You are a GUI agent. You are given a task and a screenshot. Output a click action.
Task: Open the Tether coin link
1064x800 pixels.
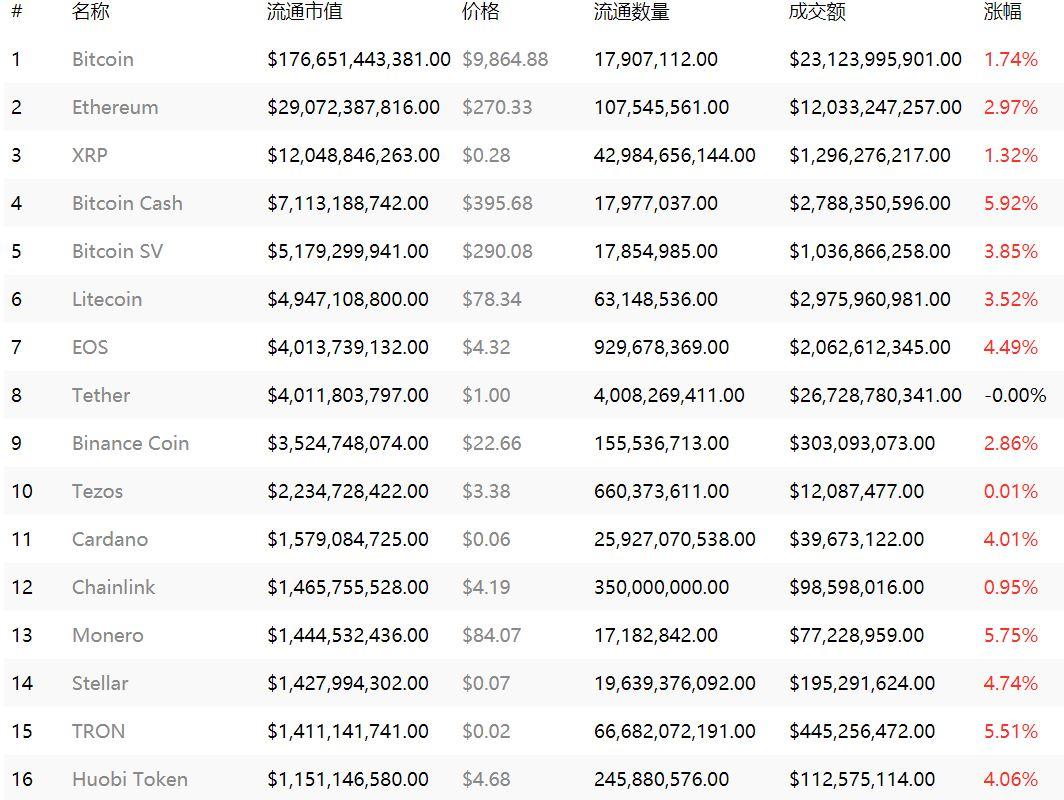coord(100,395)
